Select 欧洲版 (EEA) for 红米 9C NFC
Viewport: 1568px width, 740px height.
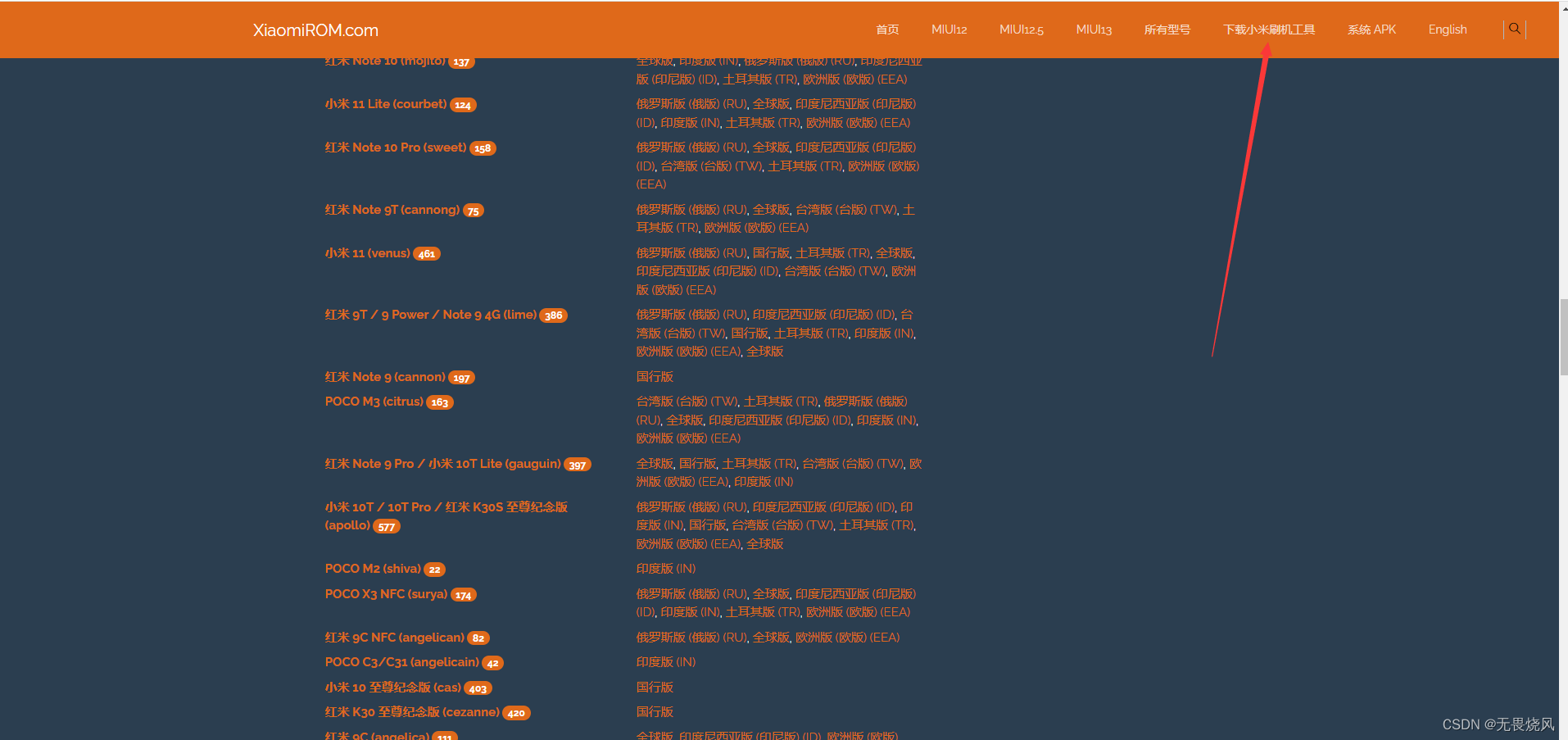(847, 638)
